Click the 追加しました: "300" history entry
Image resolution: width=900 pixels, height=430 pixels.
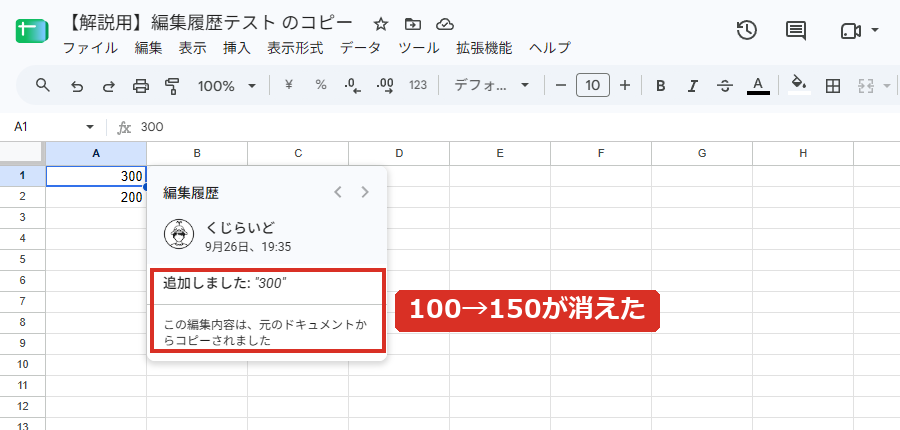[225, 283]
